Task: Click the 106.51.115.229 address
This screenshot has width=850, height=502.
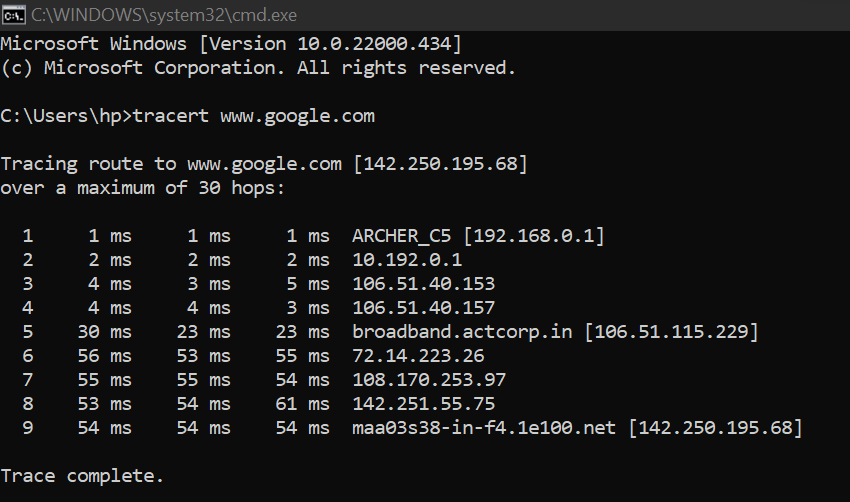Action: (671, 332)
